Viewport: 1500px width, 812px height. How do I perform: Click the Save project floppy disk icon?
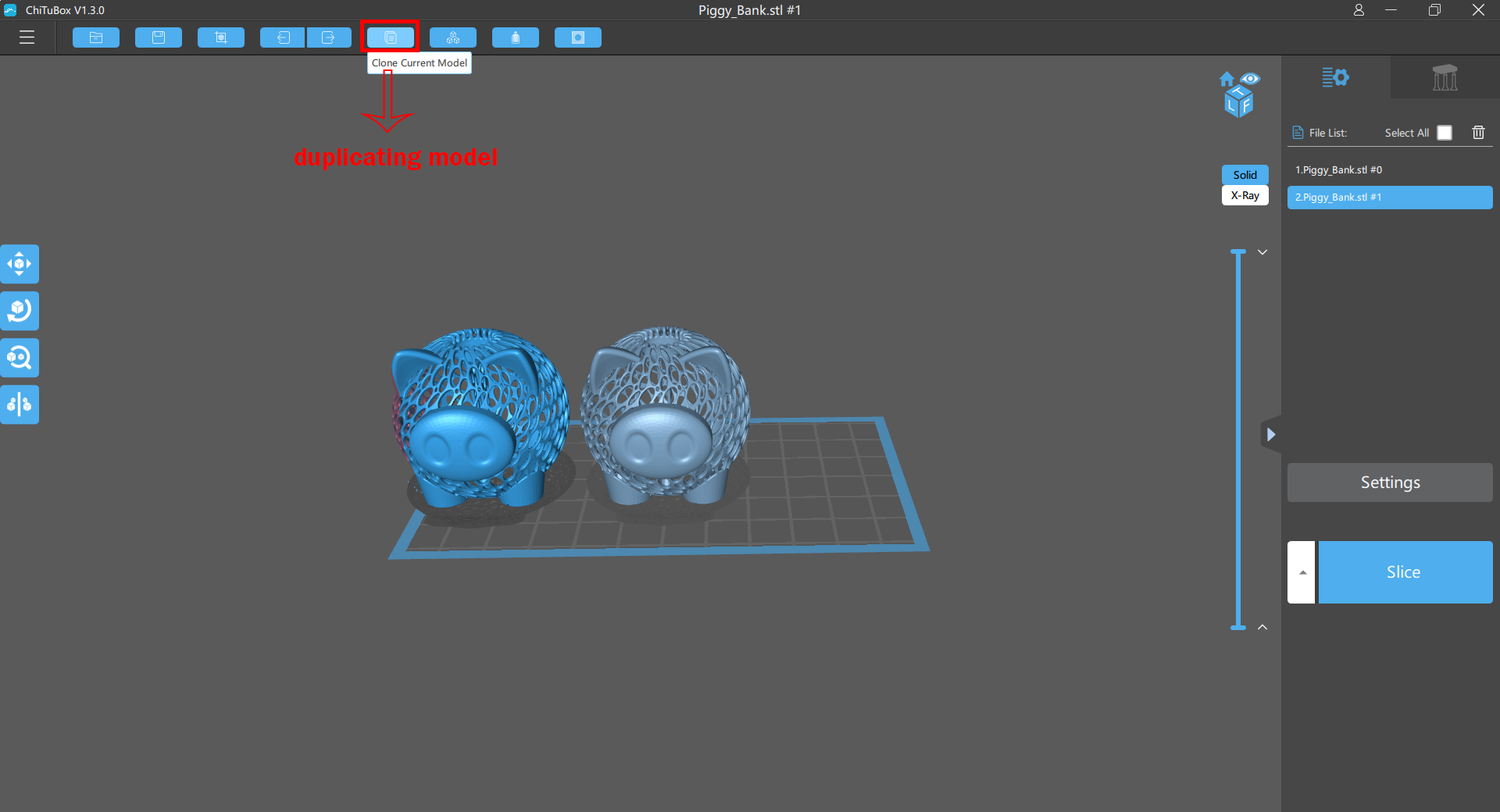point(159,37)
